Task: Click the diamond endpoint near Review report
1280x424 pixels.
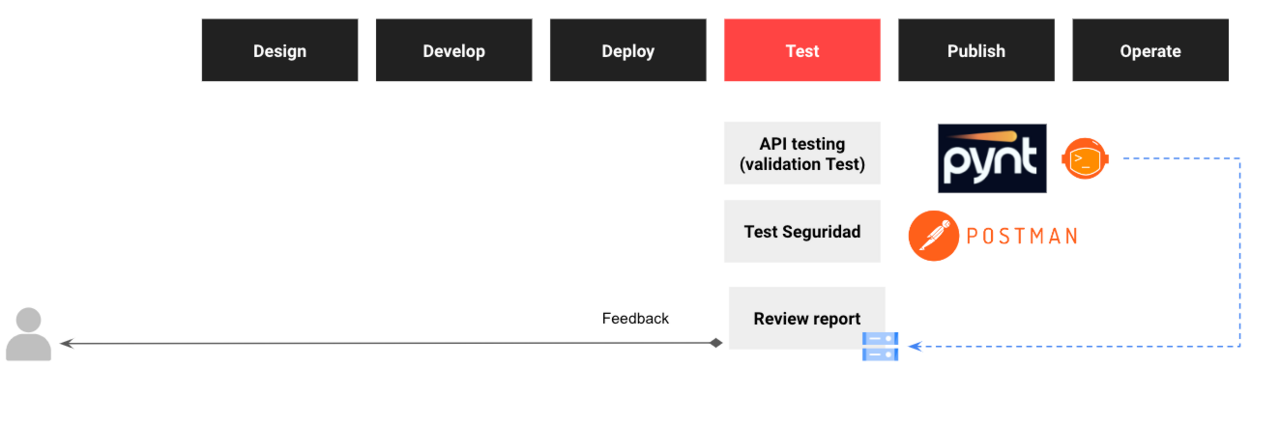Action: pos(716,343)
